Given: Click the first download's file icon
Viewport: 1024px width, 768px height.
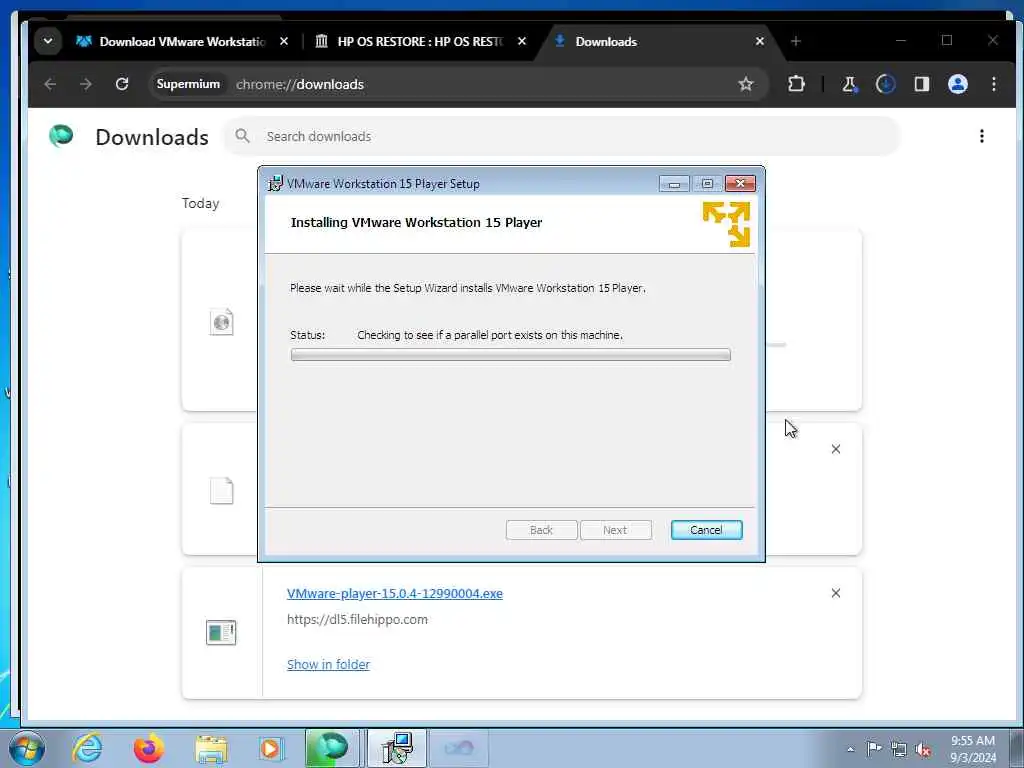Looking at the screenshot, I should point(221,321).
